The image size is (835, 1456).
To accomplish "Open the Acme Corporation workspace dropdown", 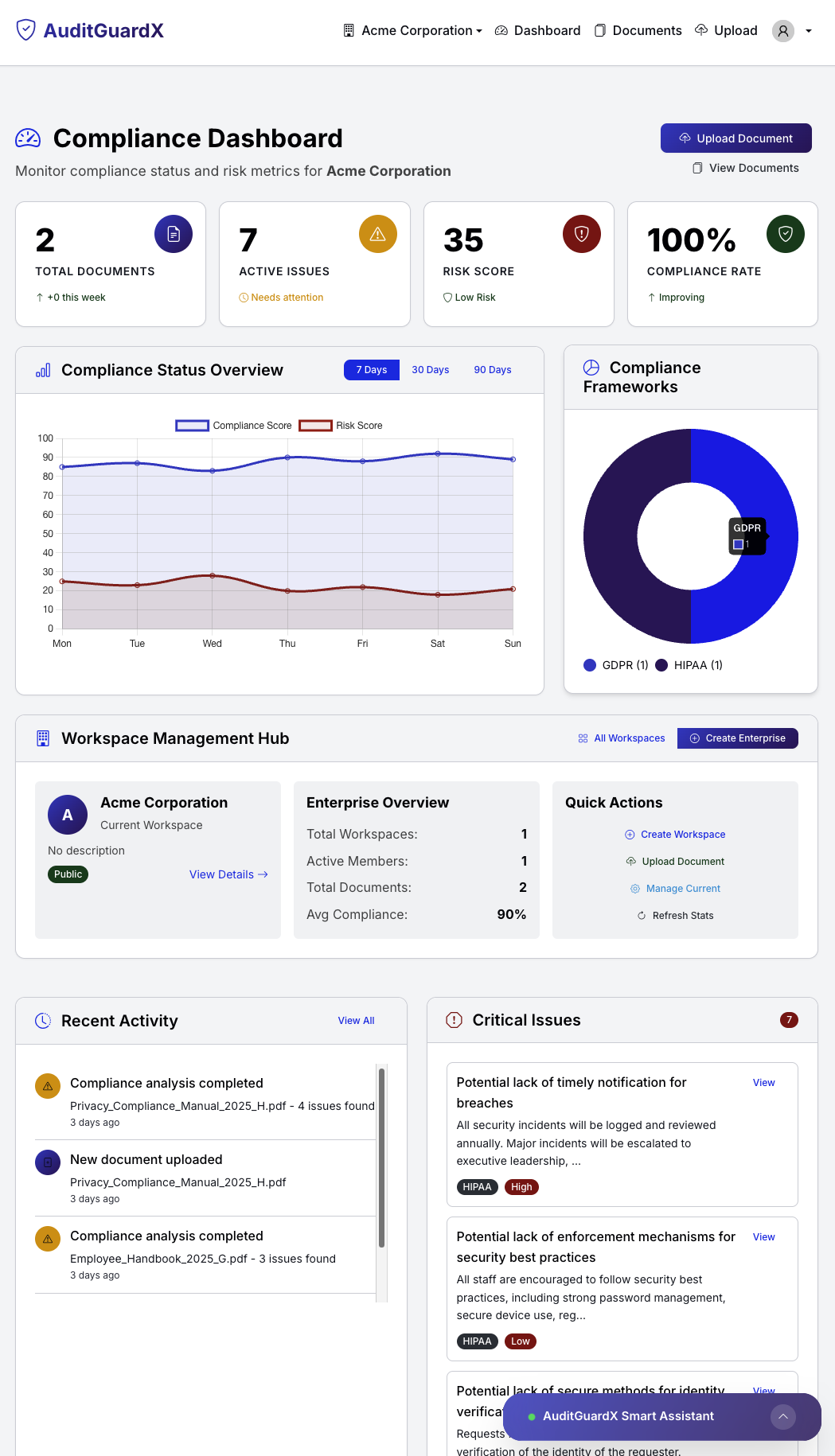I will click(x=413, y=31).
